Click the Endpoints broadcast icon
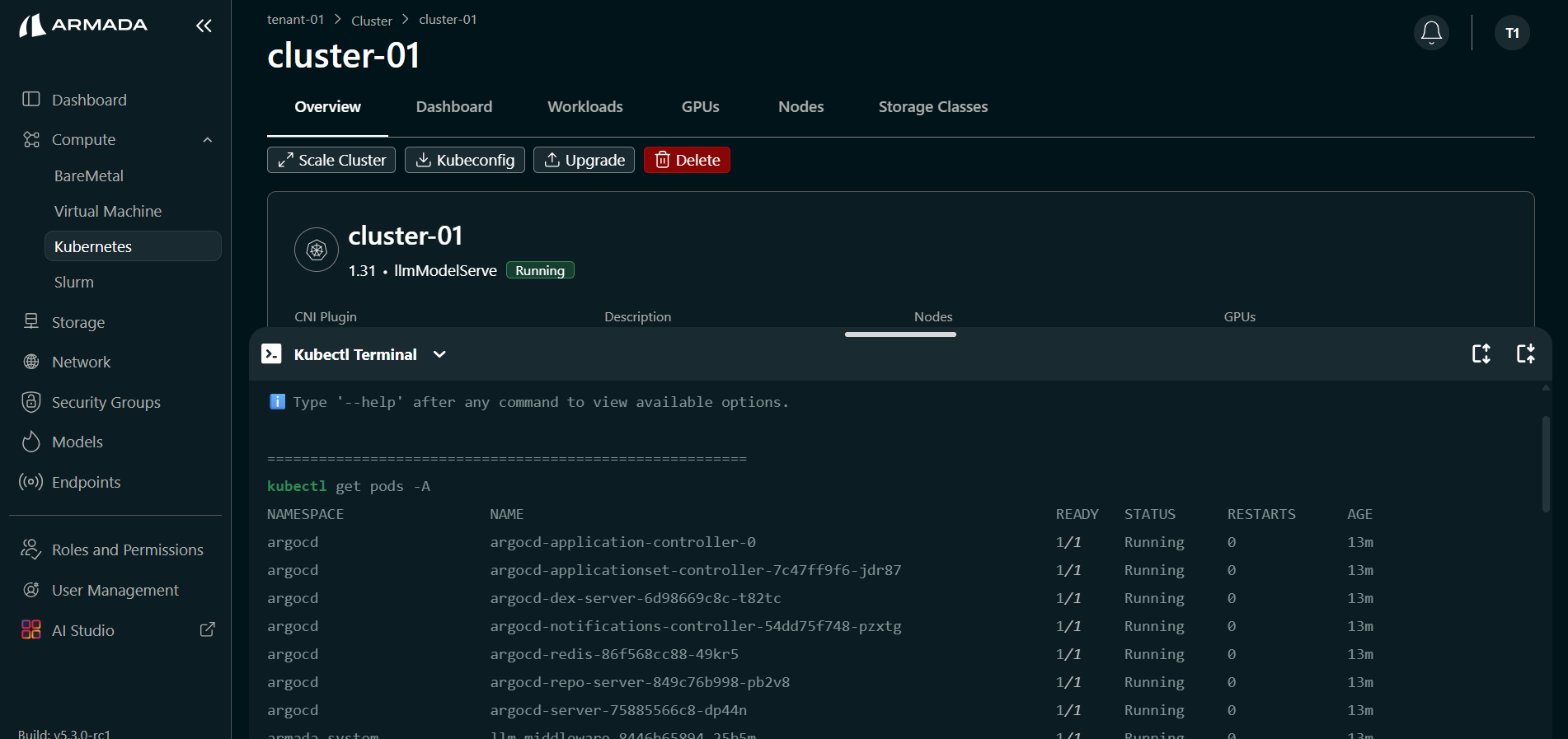The height and width of the screenshot is (739, 1568). click(x=31, y=482)
